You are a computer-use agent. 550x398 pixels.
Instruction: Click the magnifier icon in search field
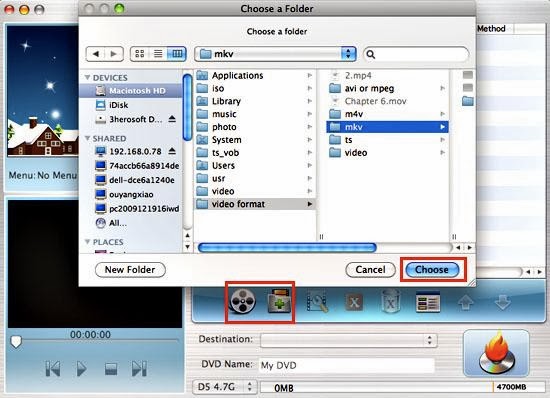370,54
